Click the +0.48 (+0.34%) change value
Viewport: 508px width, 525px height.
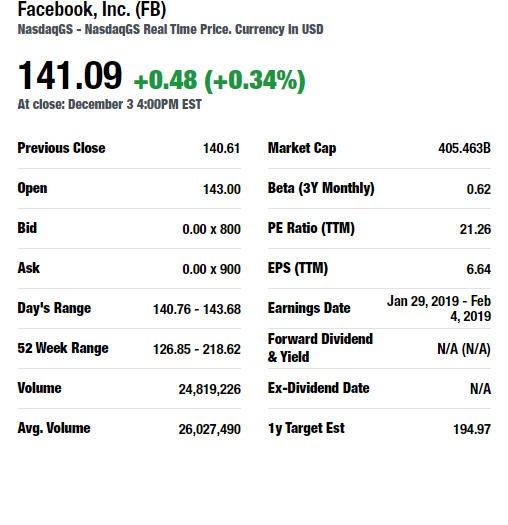coord(220,80)
